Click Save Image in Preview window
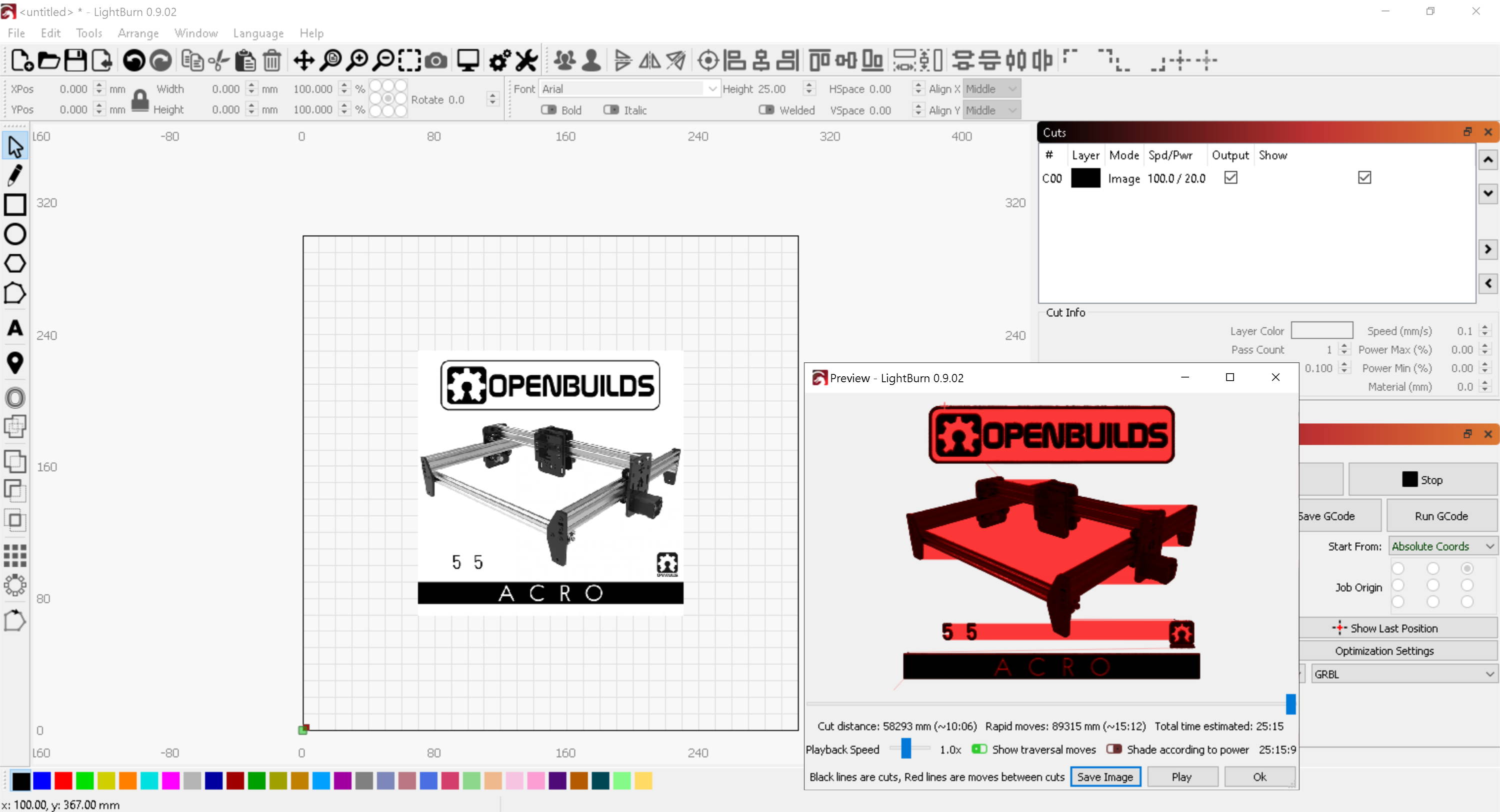 pyautogui.click(x=1104, y=777)
